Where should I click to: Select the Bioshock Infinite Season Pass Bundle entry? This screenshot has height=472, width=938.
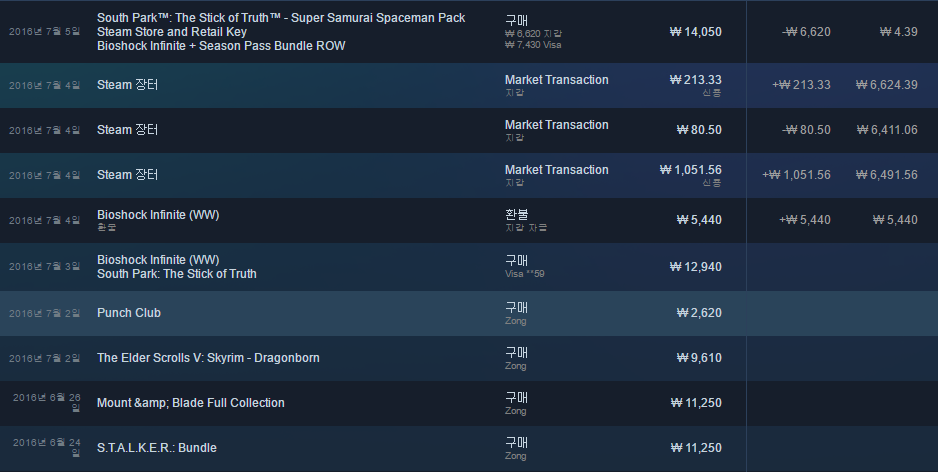point(221,45)
